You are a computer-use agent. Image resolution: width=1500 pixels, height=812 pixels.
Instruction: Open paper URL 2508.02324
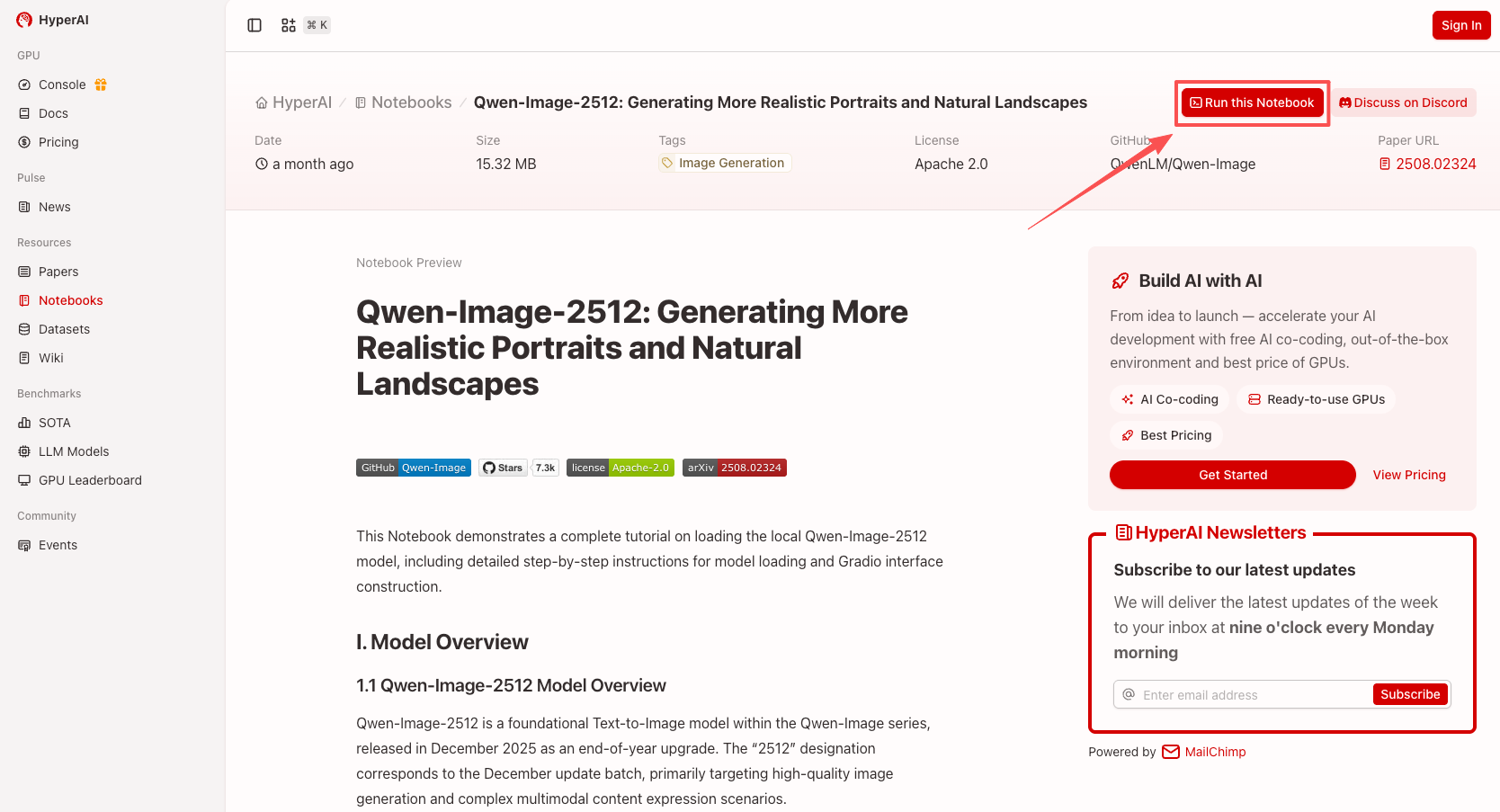point(1435,164)
